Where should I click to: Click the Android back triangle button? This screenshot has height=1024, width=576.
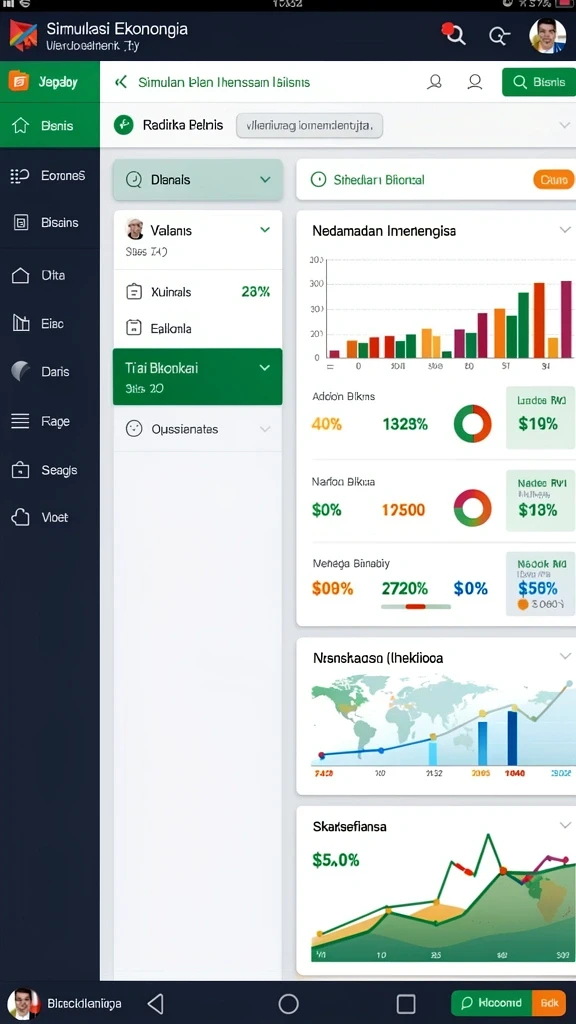pyautogui.click(x=155, y=1004)
